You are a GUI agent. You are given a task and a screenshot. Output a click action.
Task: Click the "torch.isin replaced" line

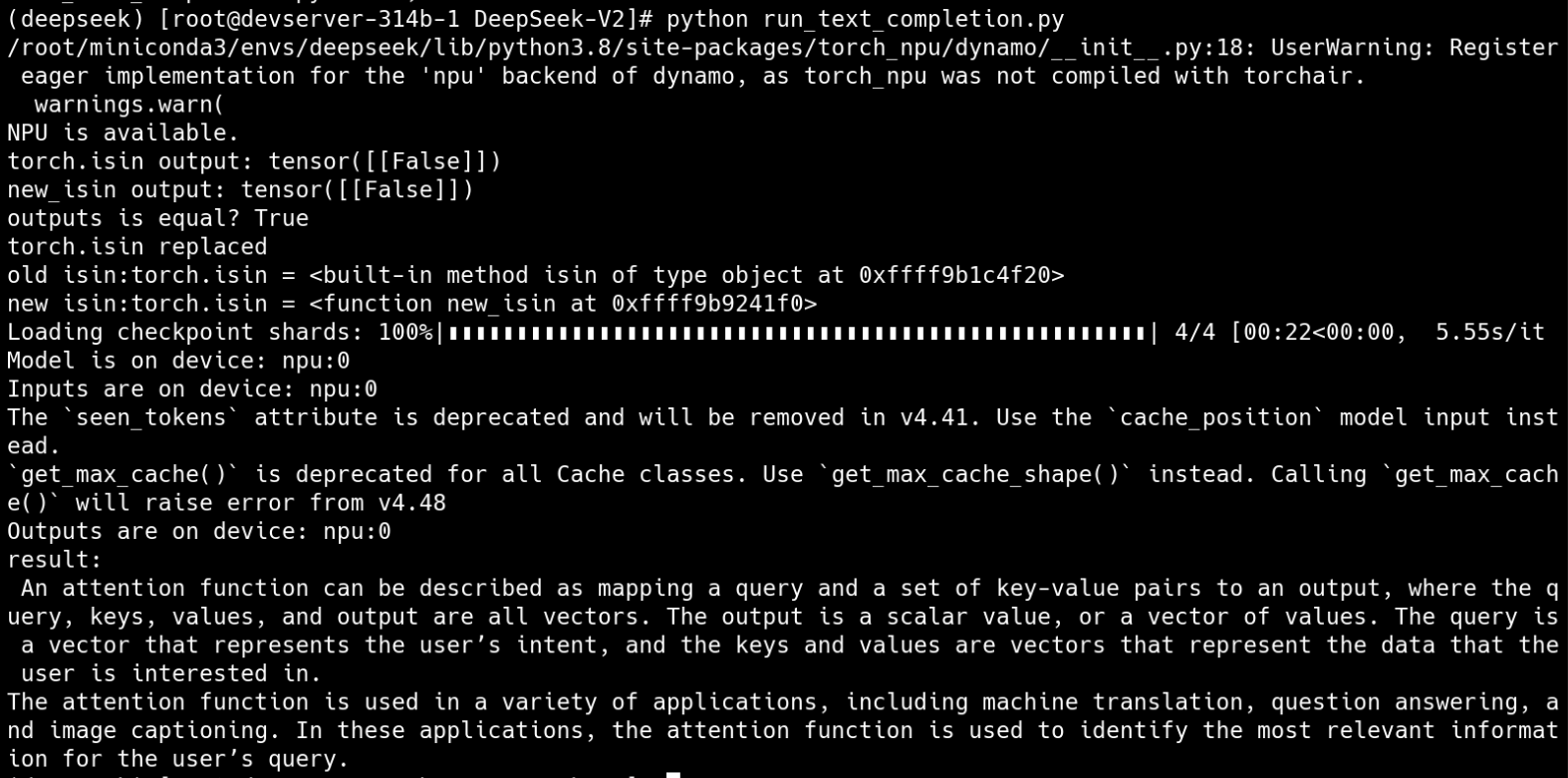point(136,247)
